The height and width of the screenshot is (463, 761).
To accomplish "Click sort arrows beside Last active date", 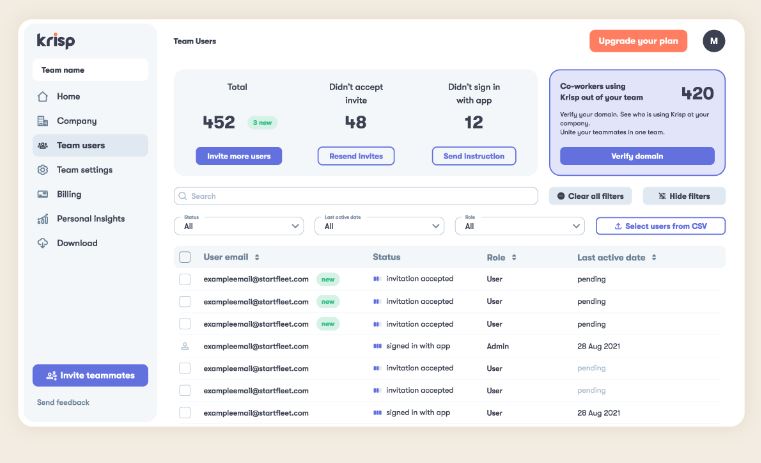I will click(x=654, y=257).
